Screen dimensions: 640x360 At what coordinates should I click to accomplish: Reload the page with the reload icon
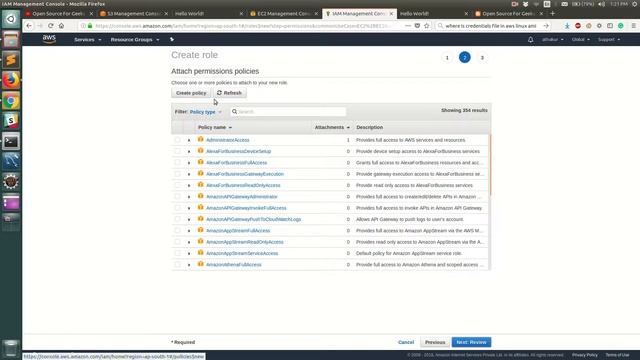point(51,26)
